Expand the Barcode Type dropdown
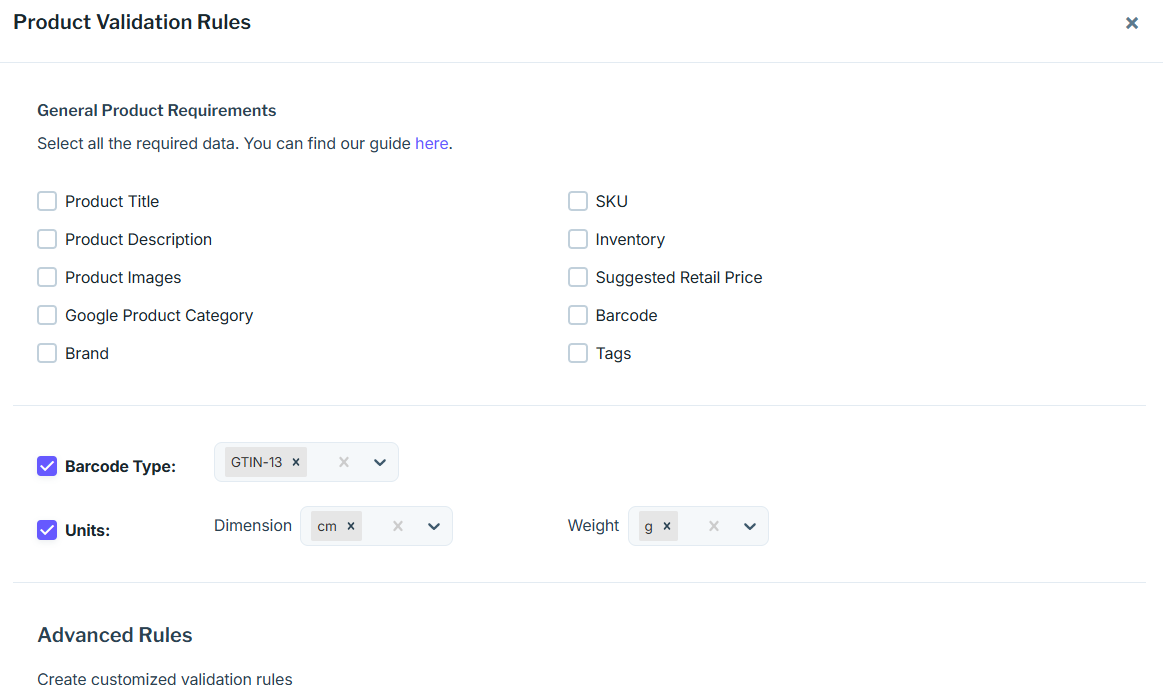Image resolution: width=1163 pixels, height=687 pixels. tap(380, 462)
